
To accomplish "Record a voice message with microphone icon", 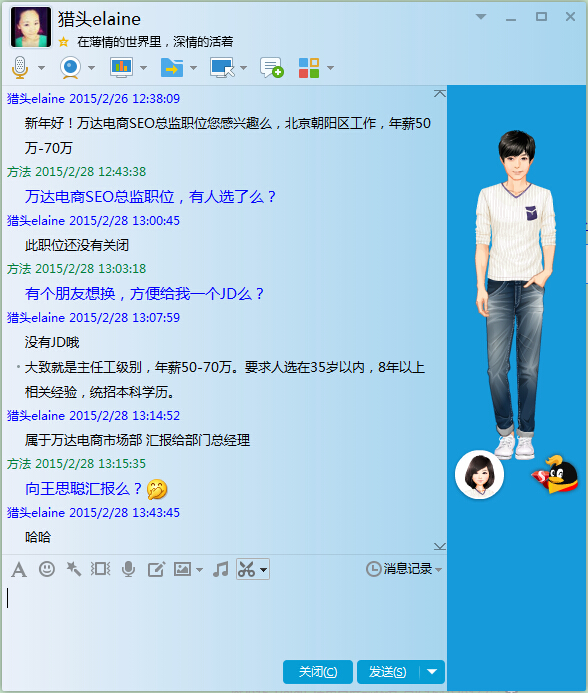I will click(129, 569).
